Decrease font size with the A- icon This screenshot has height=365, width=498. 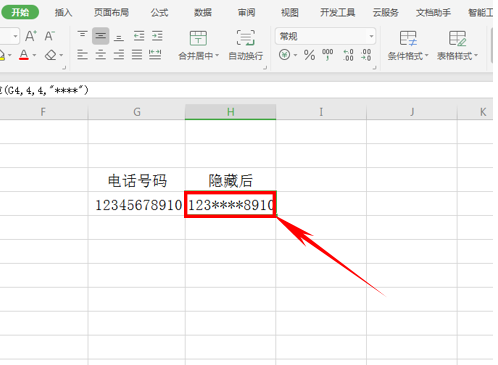click(49, 36)
